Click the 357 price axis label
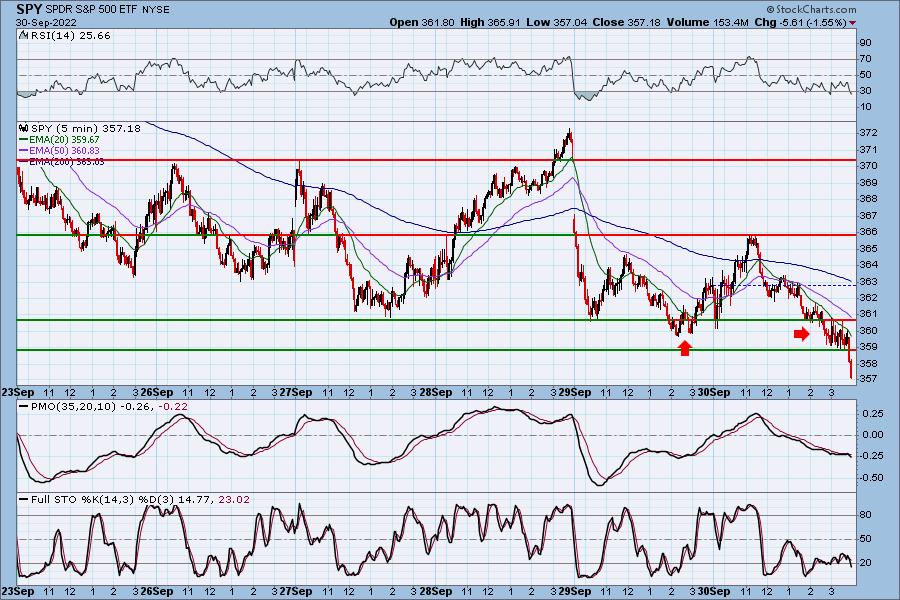 (x=869, y=378)
